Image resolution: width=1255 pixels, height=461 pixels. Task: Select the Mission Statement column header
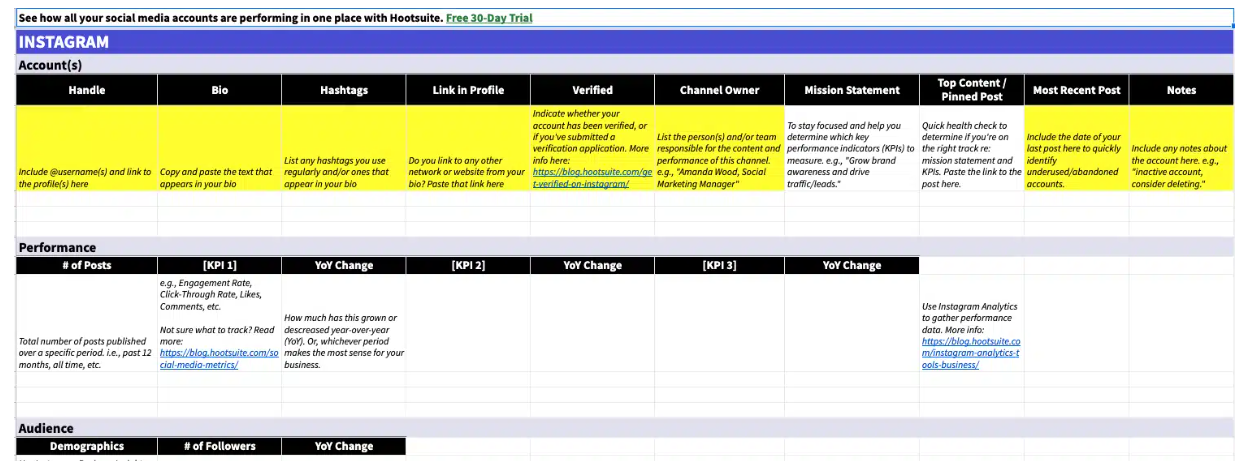(852, 90)
